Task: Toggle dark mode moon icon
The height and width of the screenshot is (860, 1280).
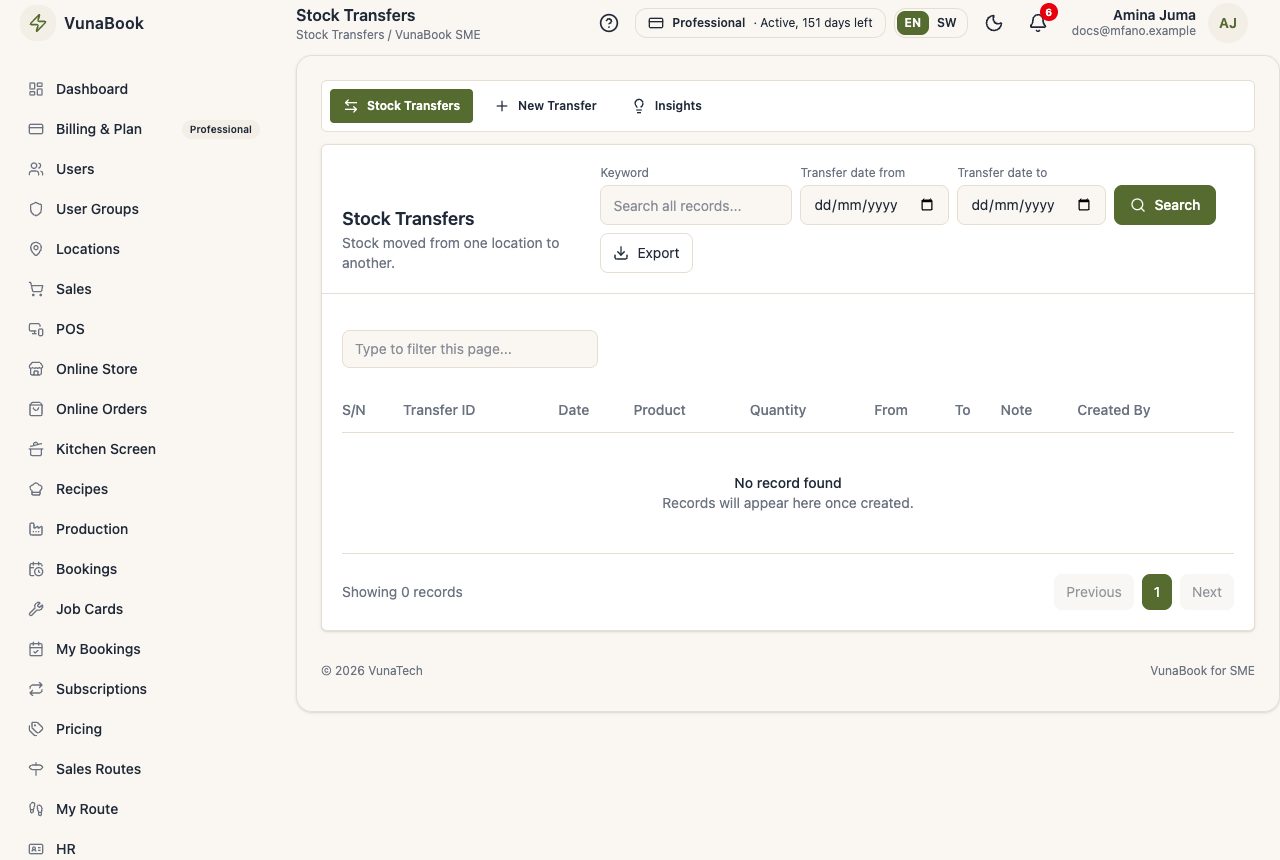Action: [994, 23]
